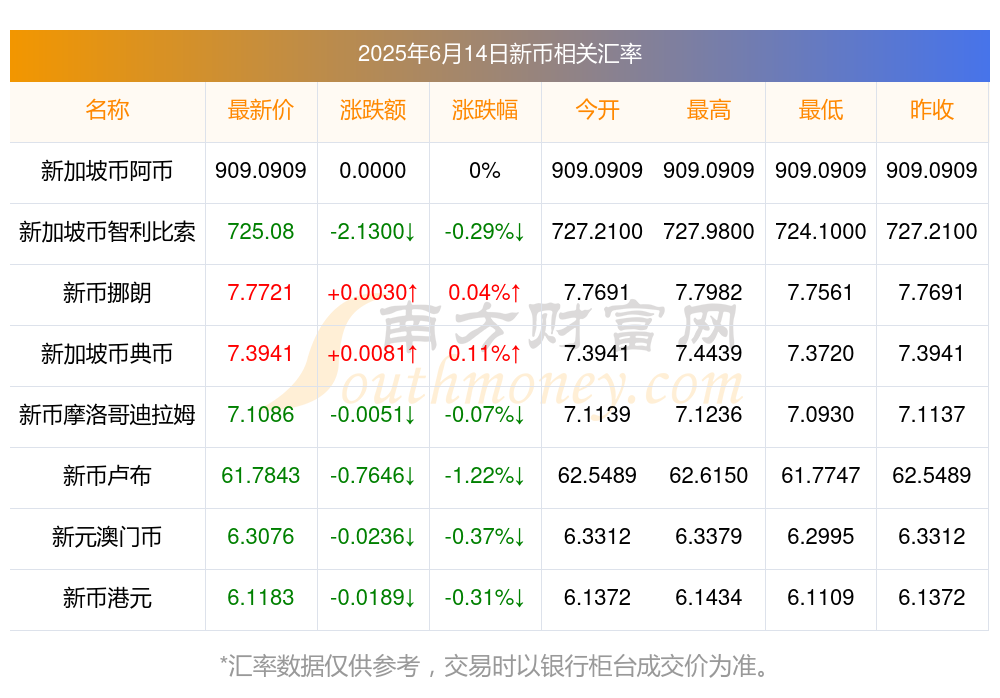Select the '名称' column header

[107, 110]
